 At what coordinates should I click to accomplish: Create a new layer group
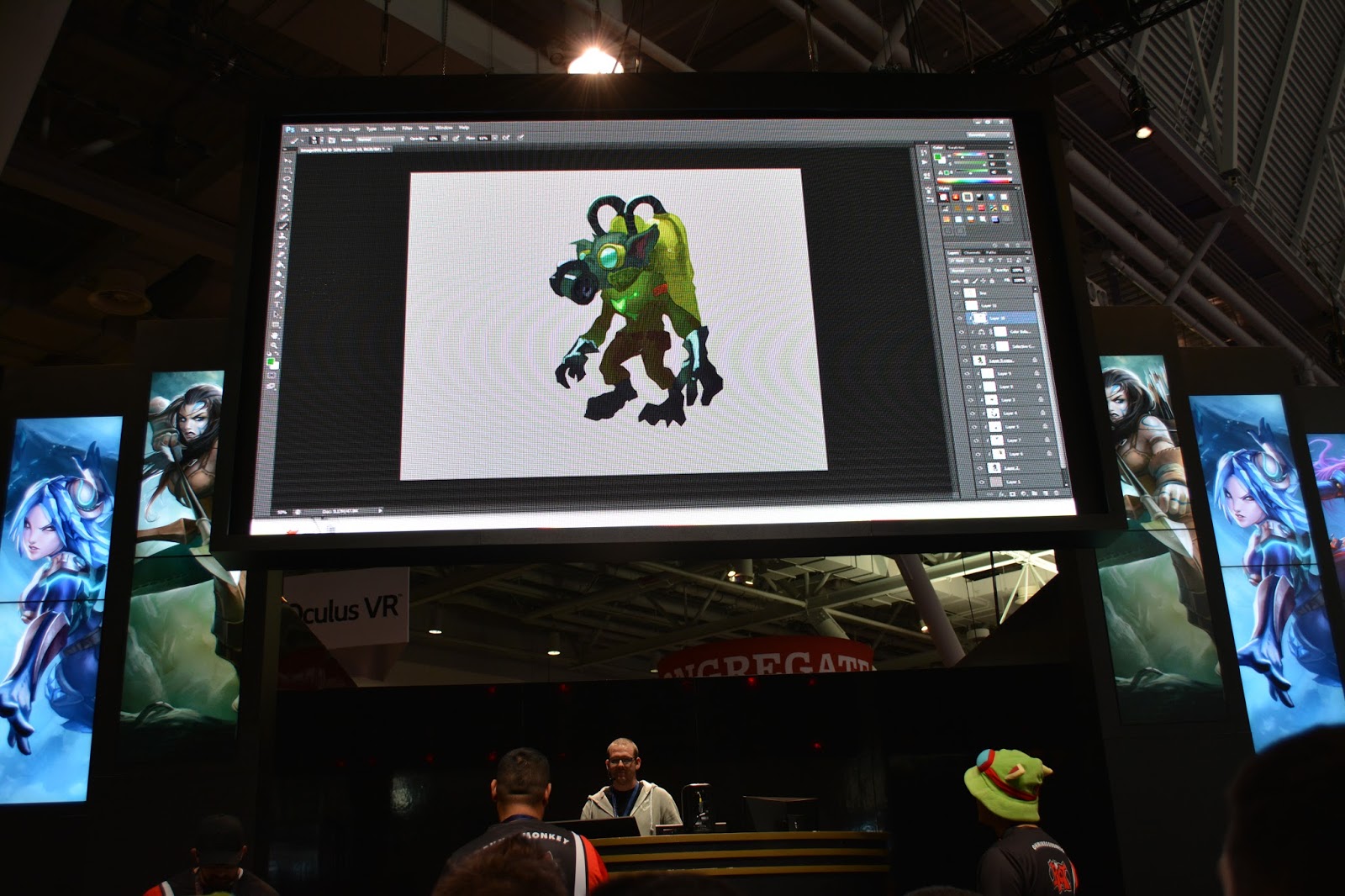1034,493
